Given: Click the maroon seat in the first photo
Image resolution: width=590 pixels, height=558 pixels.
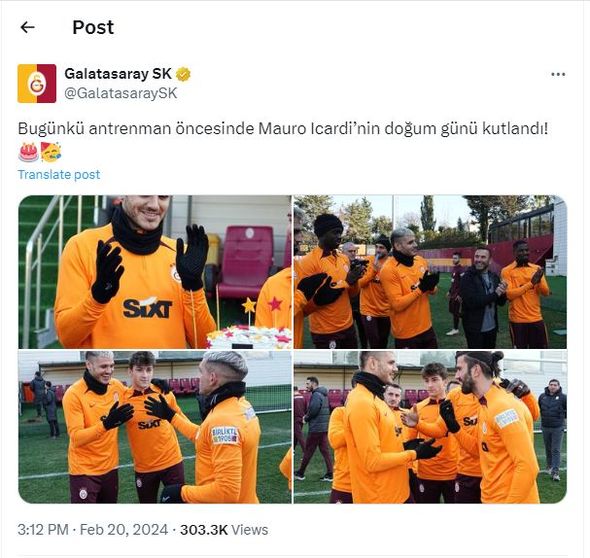Looking at the screenshot, I should pos(246,262).
